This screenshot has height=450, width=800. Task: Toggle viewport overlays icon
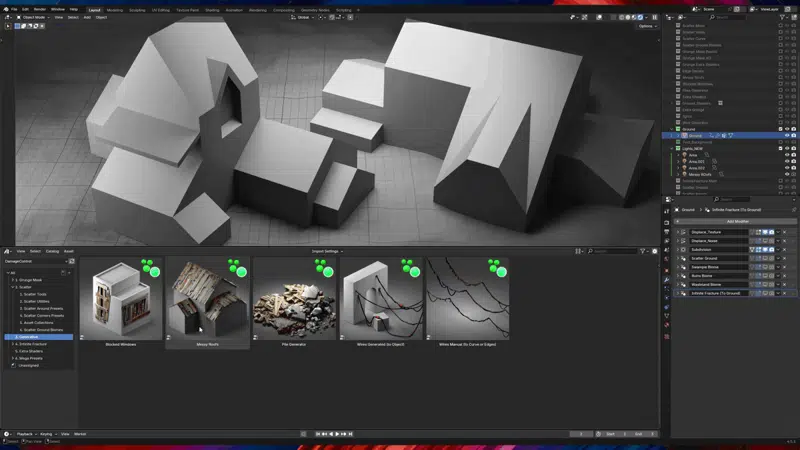[599, 17]
